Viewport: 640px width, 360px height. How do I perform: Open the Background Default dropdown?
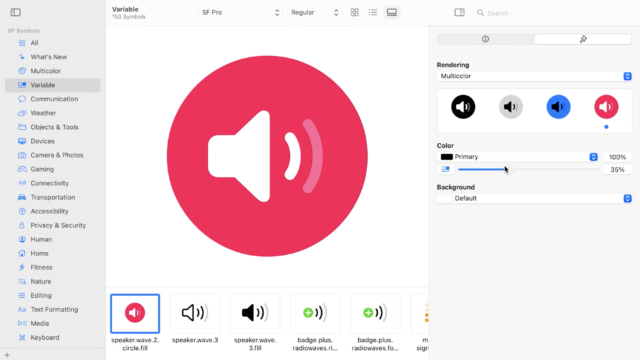tap(534, 198)
